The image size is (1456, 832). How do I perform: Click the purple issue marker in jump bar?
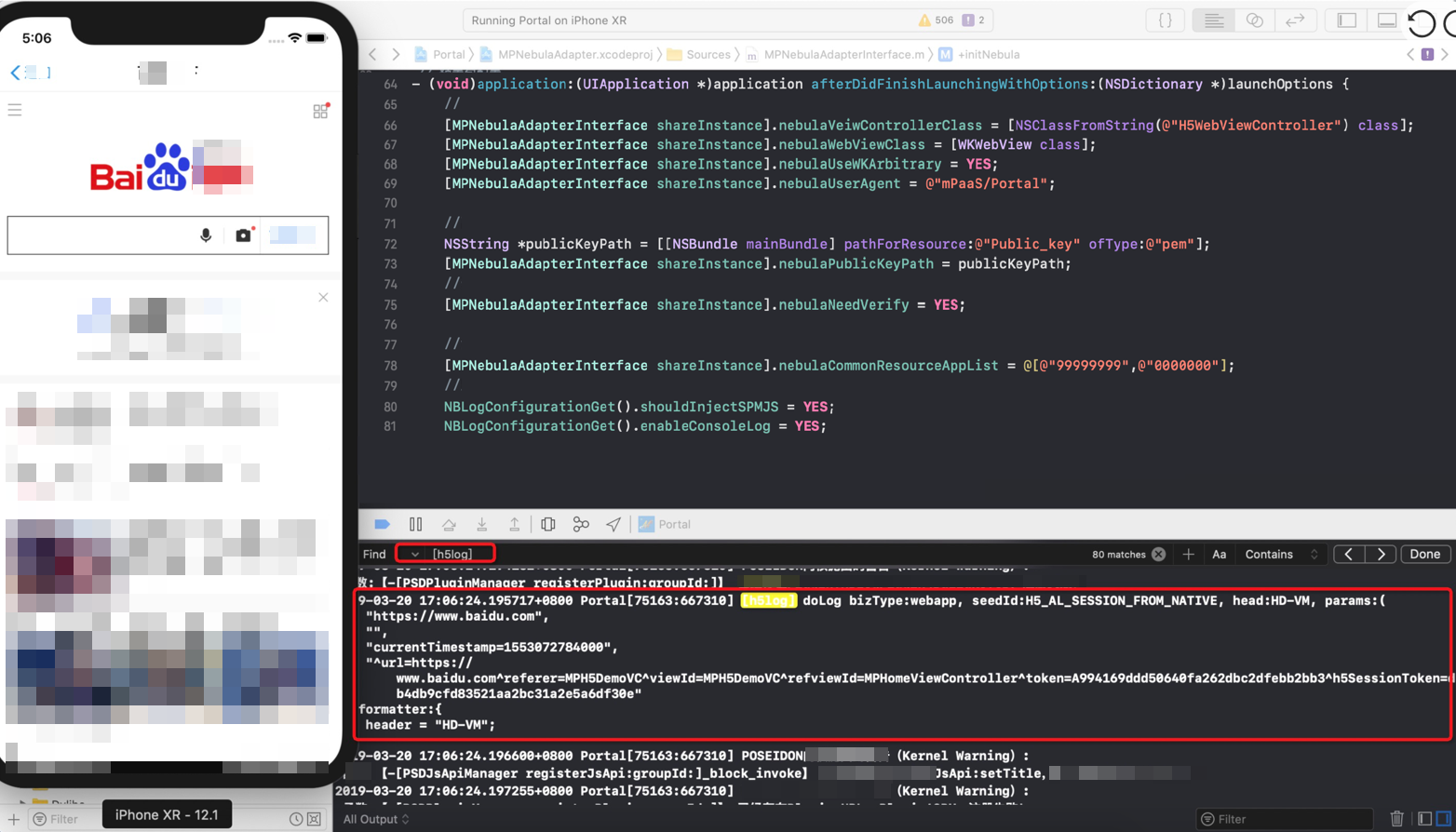1427,54
